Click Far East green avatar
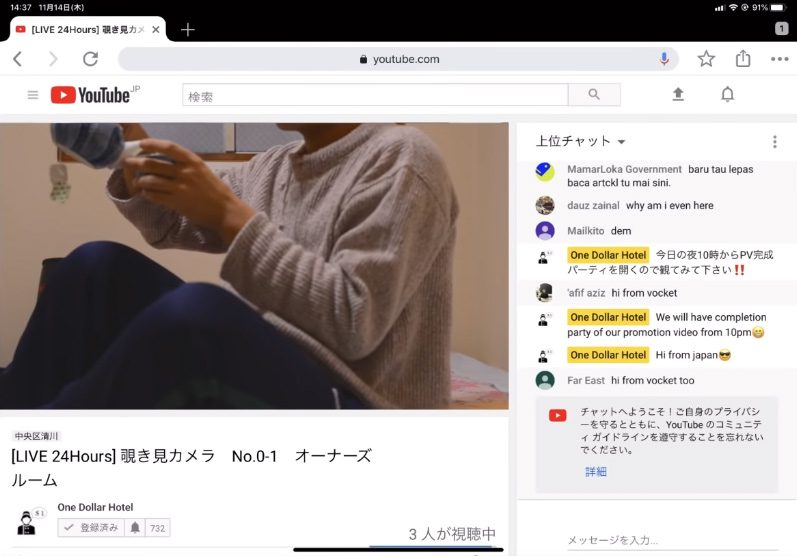The image size is (797, 556). click(x=545, y=380)
